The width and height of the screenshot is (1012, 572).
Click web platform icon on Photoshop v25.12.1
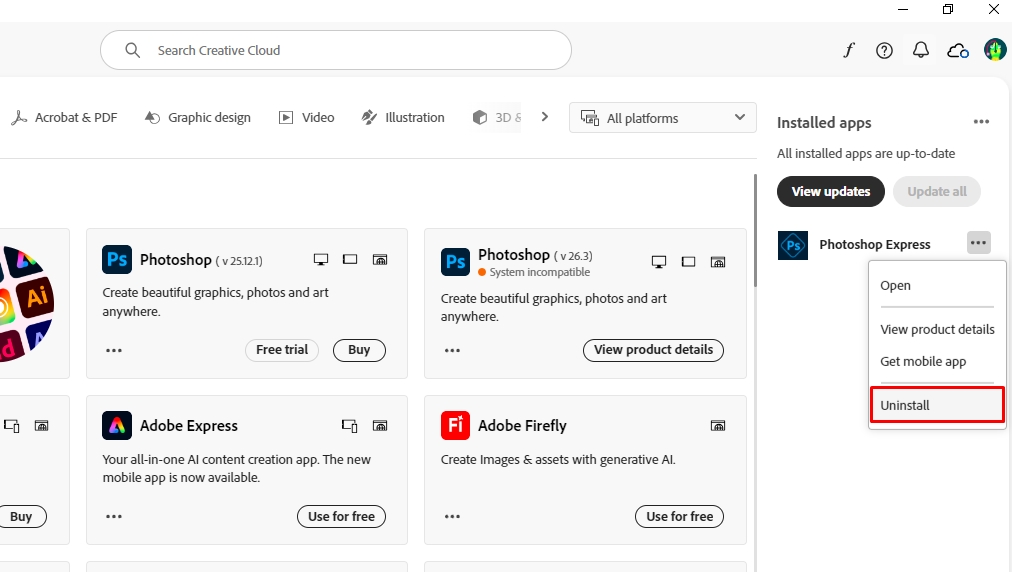380,260
